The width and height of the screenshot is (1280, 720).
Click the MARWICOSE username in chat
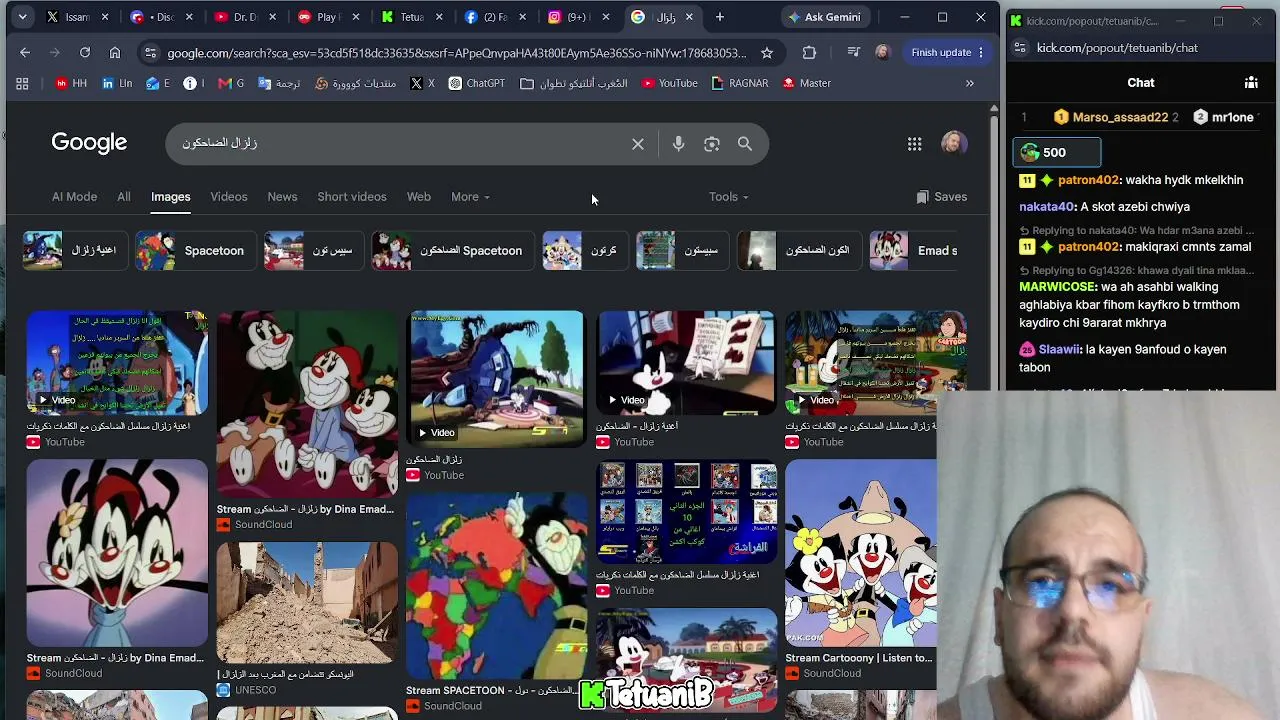tap(1058, 287)
